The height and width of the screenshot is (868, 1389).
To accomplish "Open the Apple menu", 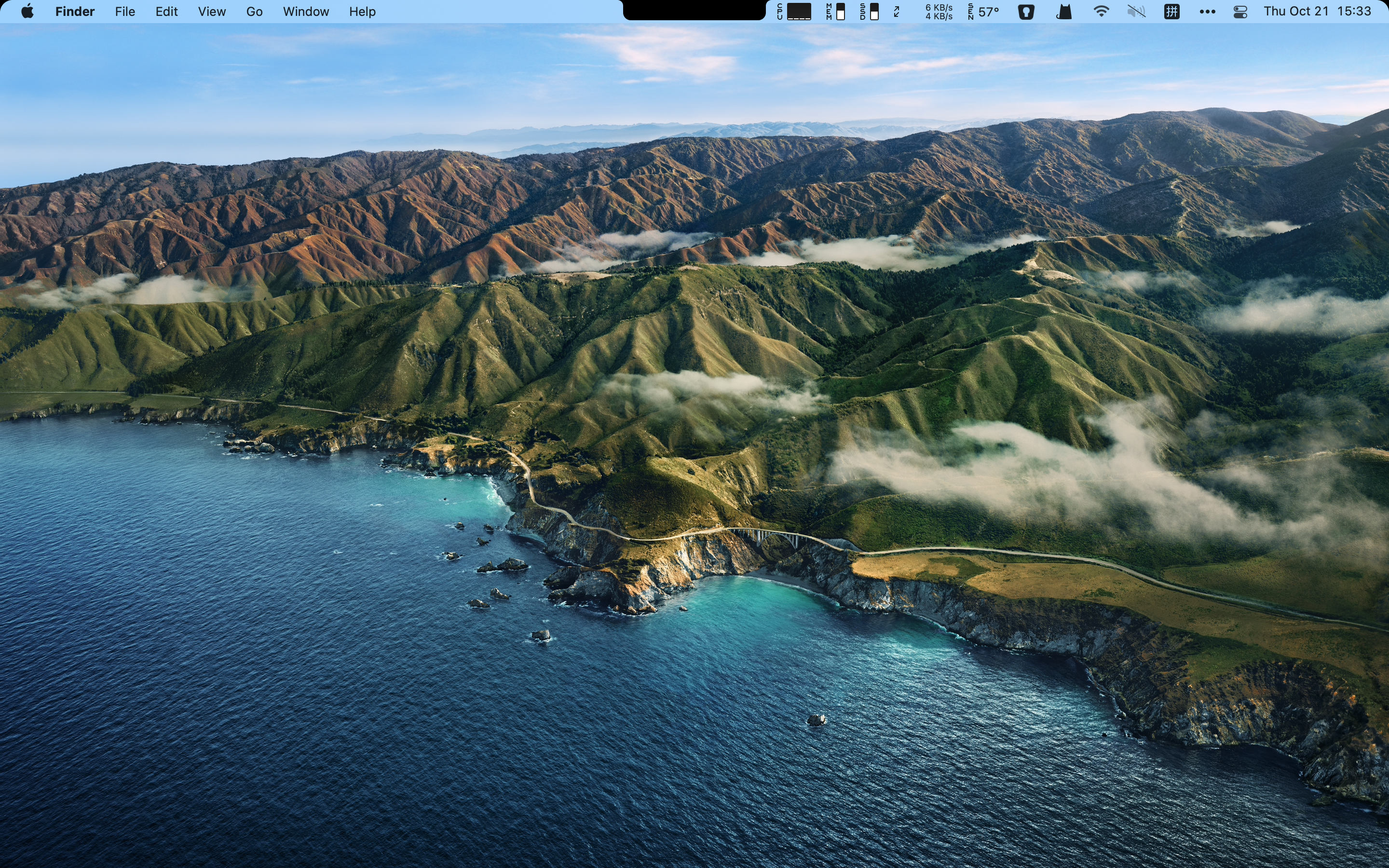I will point(27,12).
